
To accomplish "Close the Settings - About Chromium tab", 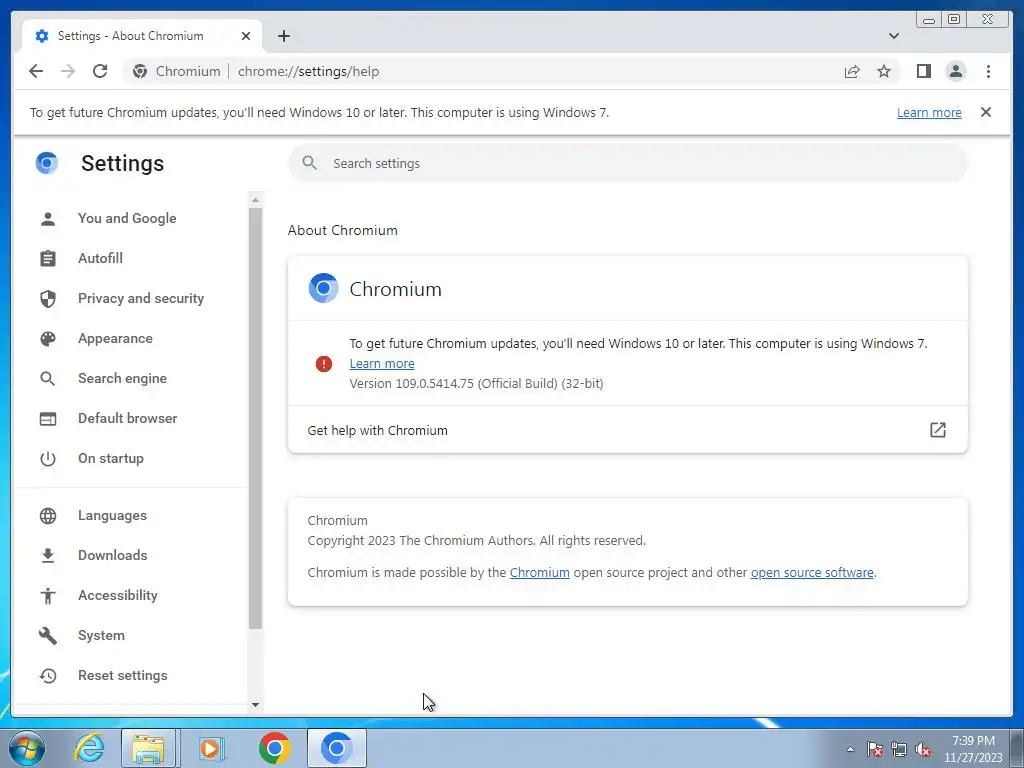I will coord(246,36).
